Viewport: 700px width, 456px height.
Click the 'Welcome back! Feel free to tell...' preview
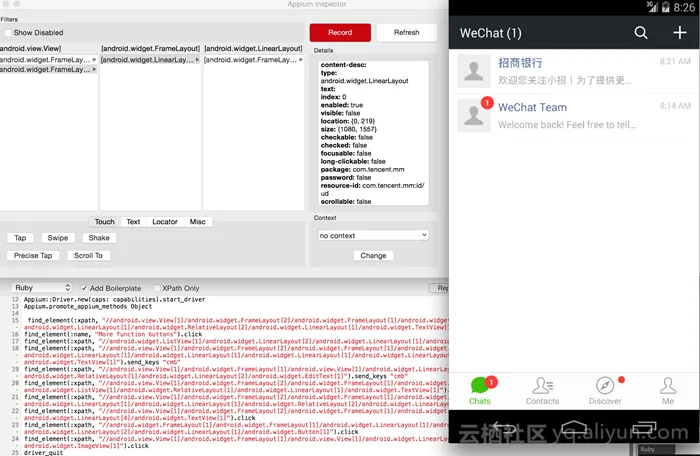click(x=567, y=125)
